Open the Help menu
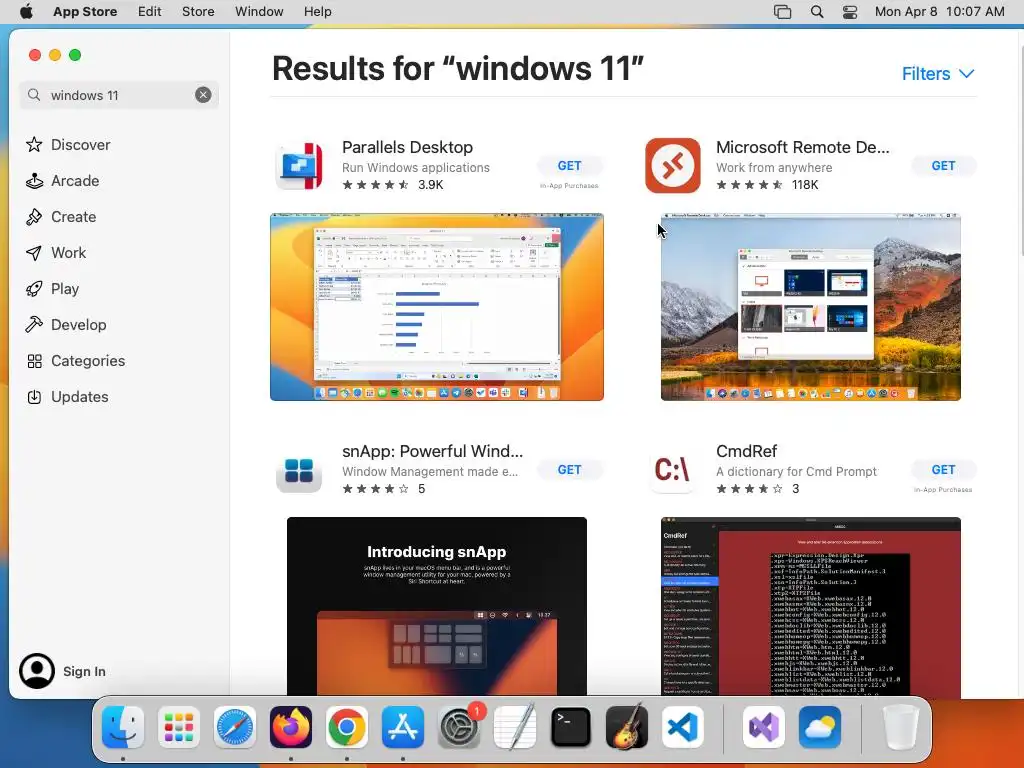 317,11
